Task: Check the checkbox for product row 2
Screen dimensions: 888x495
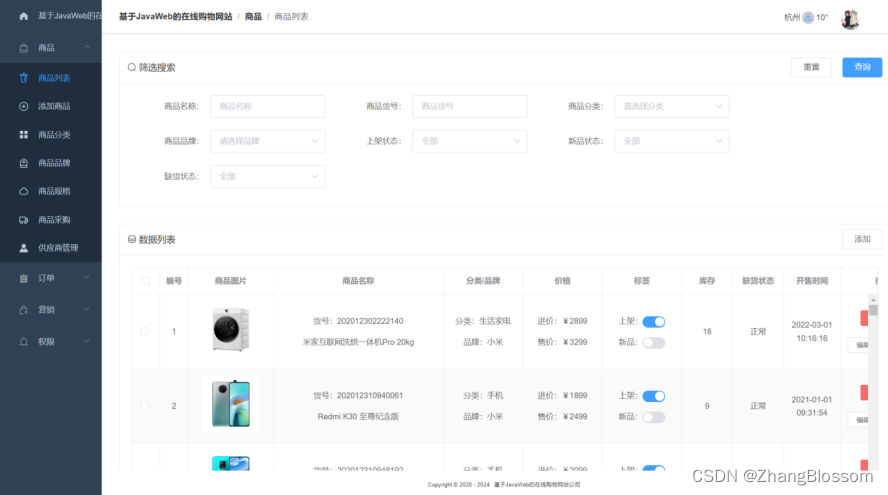Action: (145, 406)
